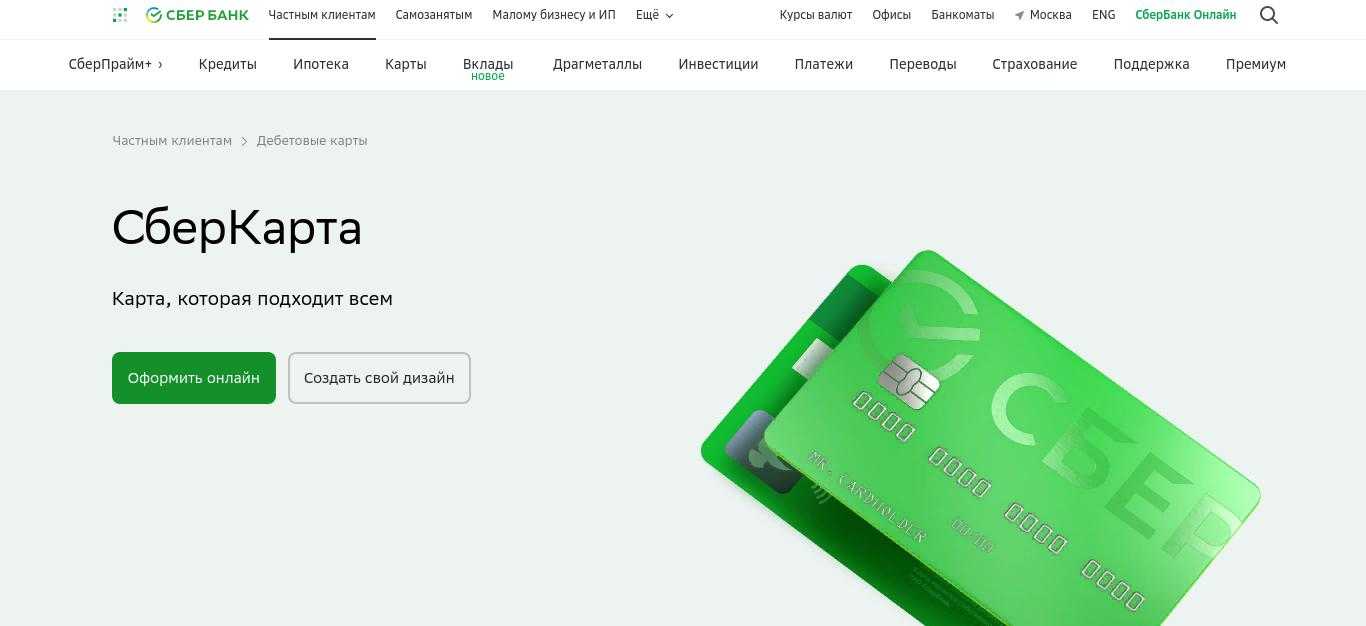Image resolution: width=1366 pixels, height=626 pixels.
Task: Click Создать свой дизайн button
Action: pos(379,378)
